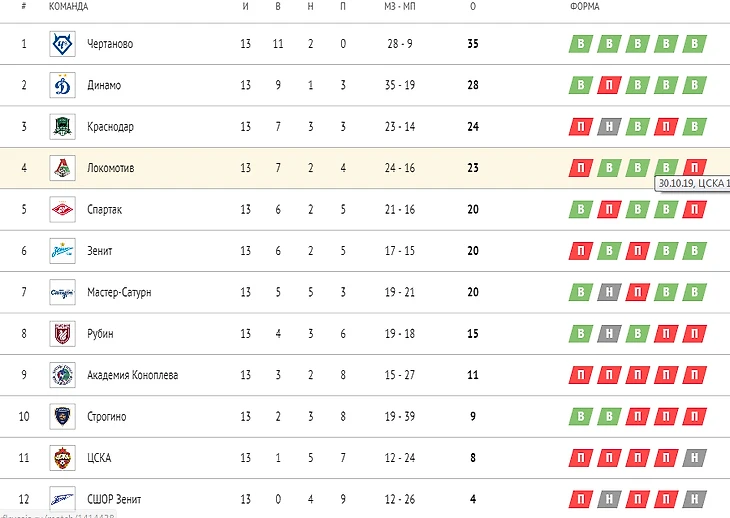Click the Мастер-Сатурн team logo
Screen dimensions: 730x518
coord(62,292)
